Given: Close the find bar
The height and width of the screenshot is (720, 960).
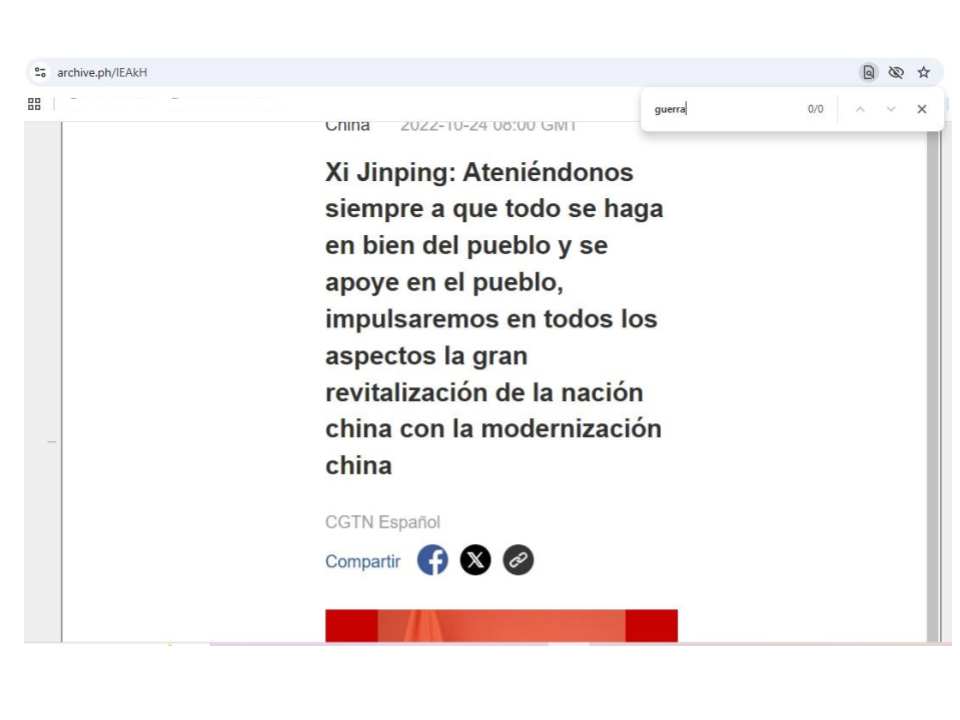Looking at the screenshot, I should 922,109.
